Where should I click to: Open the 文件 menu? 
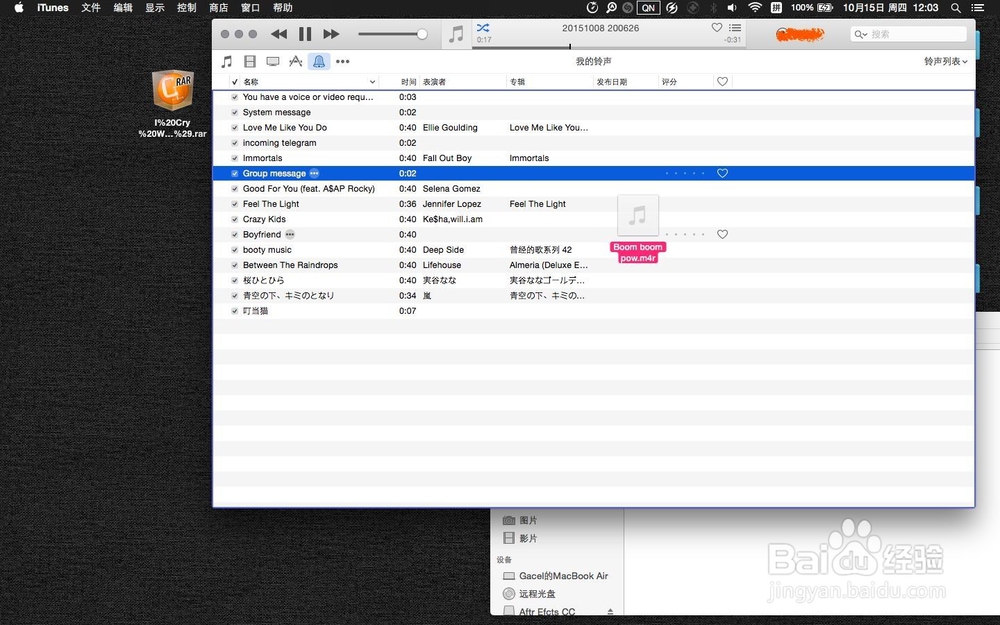point(91,8)
